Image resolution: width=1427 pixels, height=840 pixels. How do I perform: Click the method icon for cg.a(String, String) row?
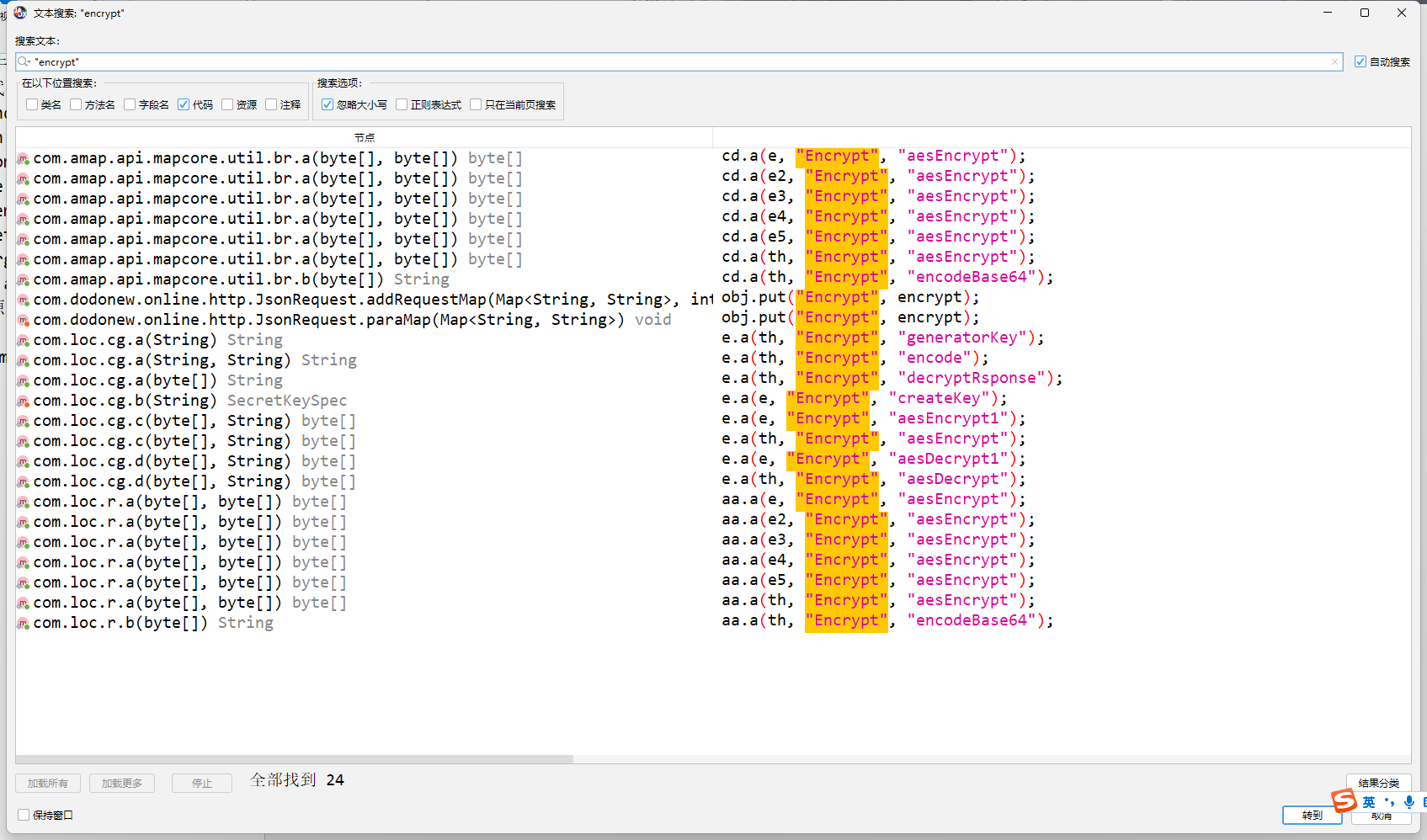(x=24, y=360)
